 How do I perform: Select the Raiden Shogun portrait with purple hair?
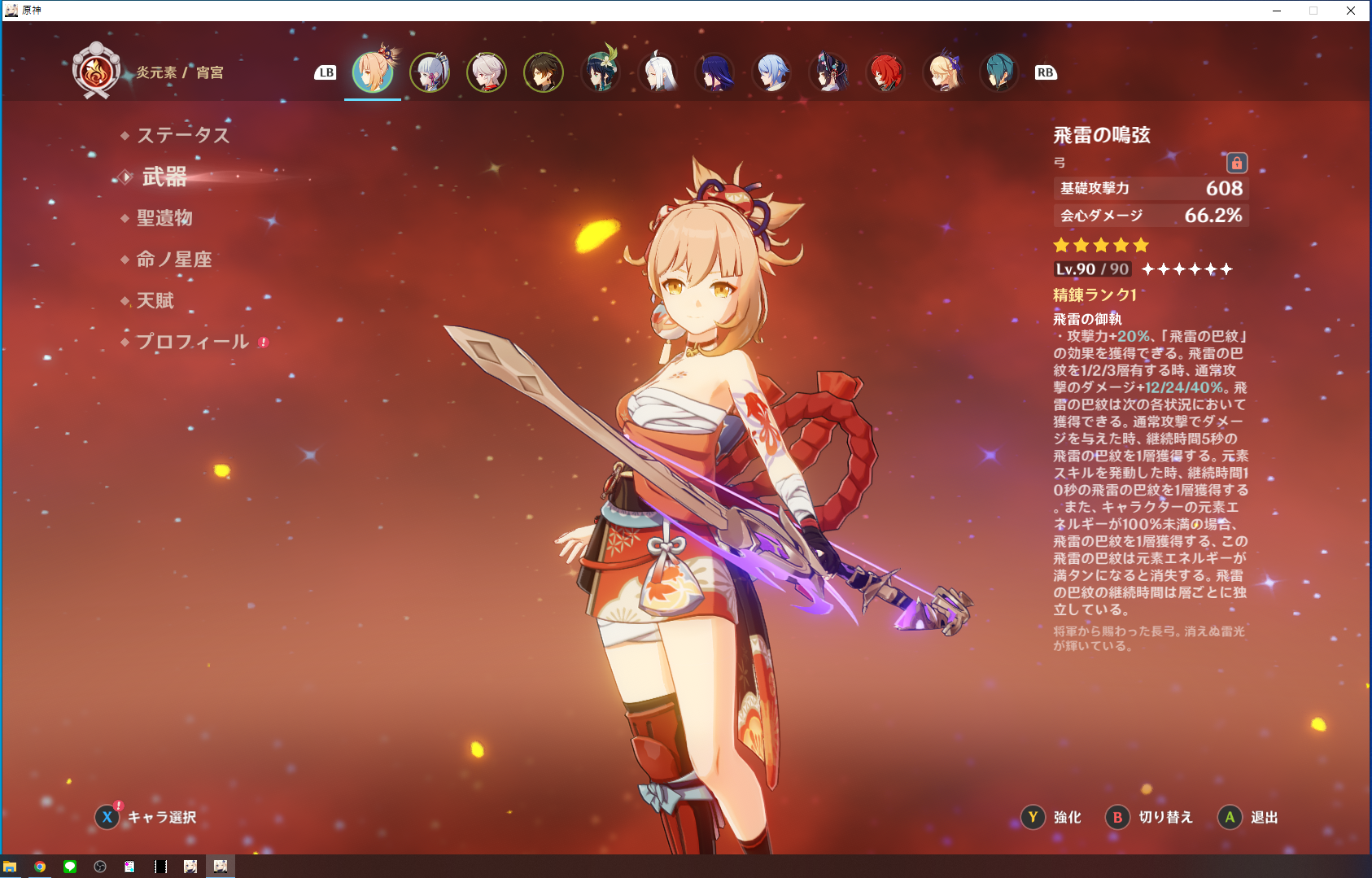pos(714,72)
